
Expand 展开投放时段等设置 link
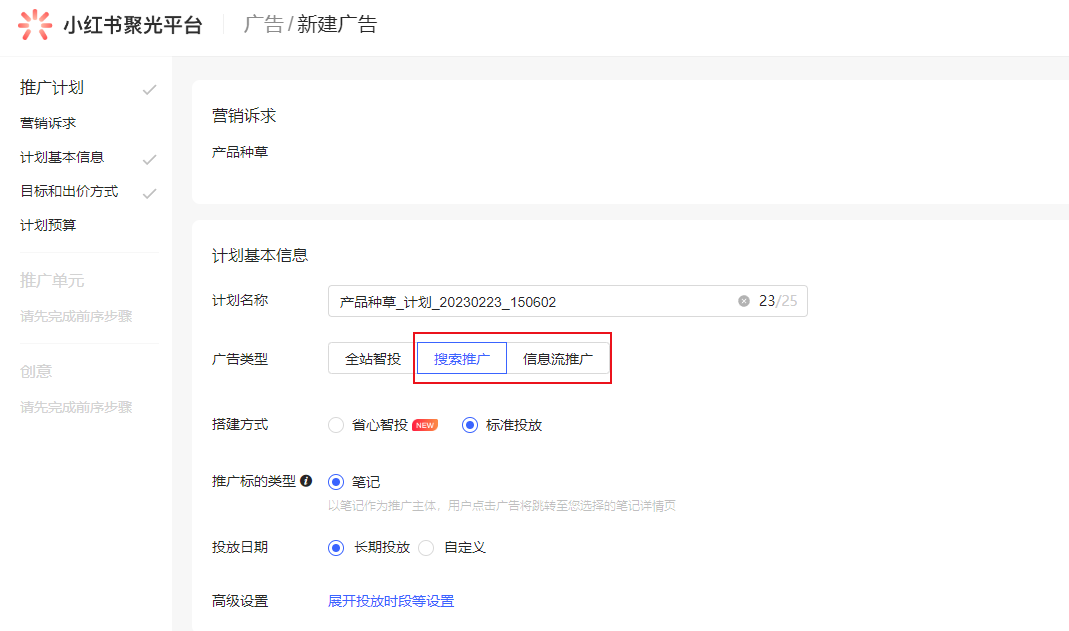391,601
